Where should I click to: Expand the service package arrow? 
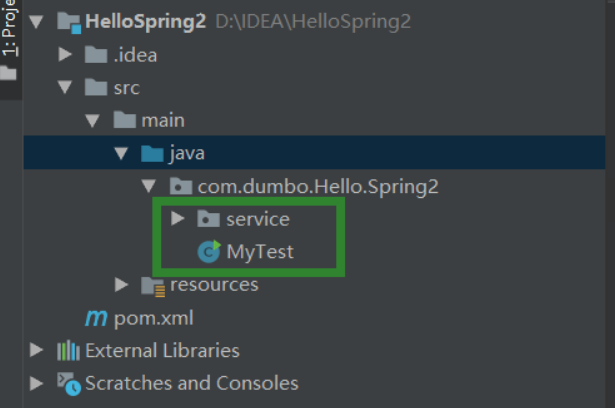(178, 219)
